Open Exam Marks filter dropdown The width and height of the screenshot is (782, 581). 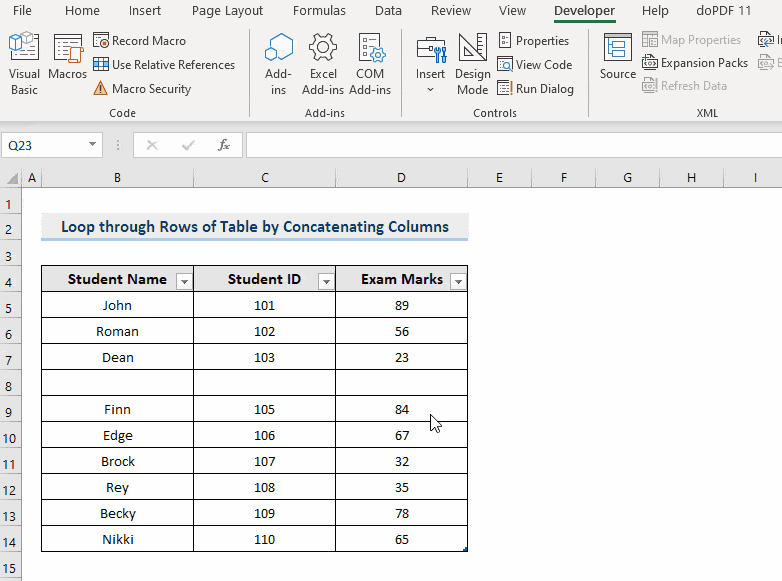click(x=458, y=282)
